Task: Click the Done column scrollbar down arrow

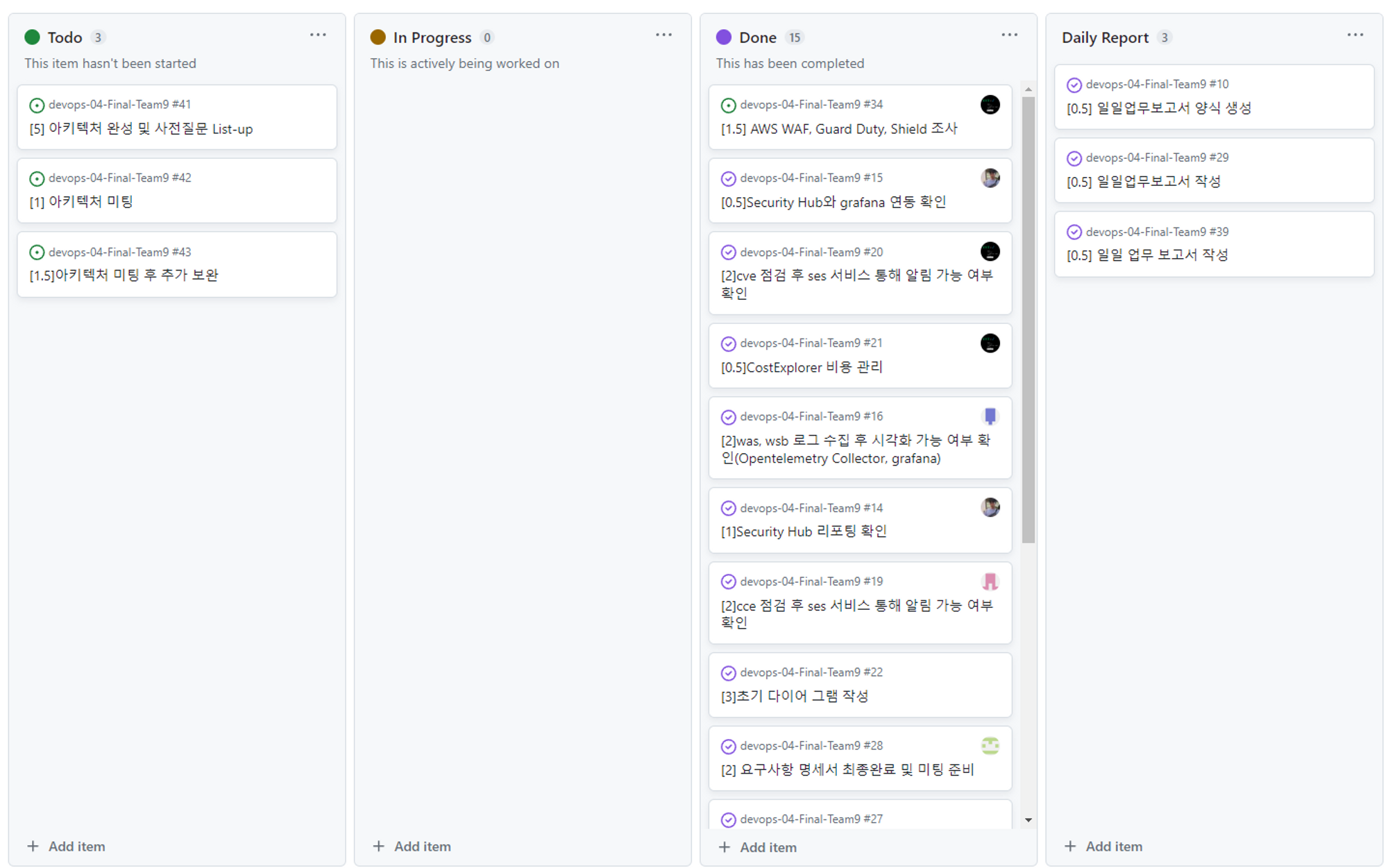Action: pos(1028,820)
